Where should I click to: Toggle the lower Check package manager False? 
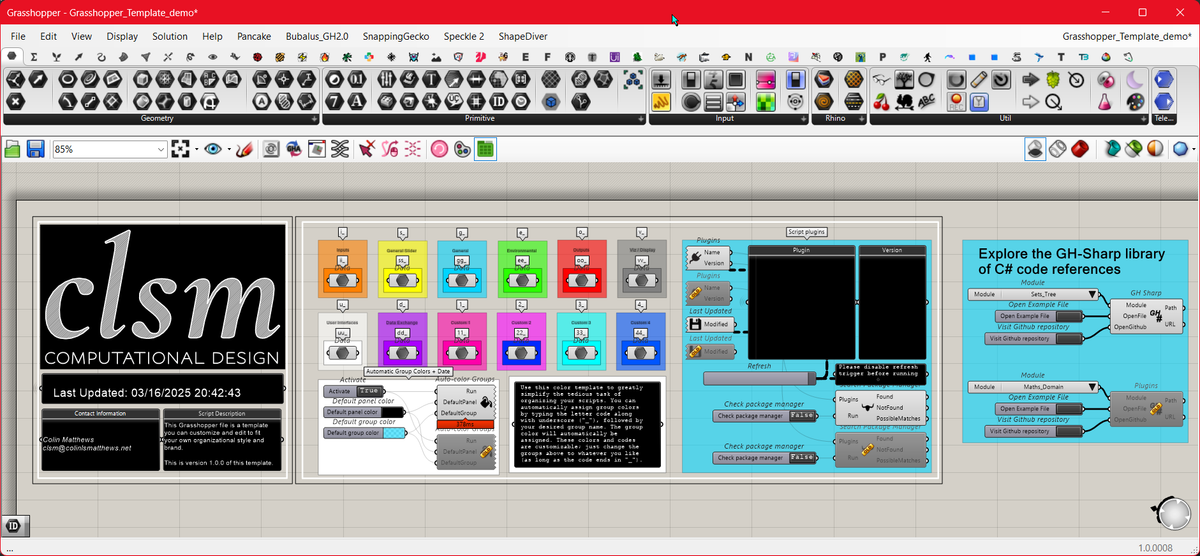pos(802,457)
